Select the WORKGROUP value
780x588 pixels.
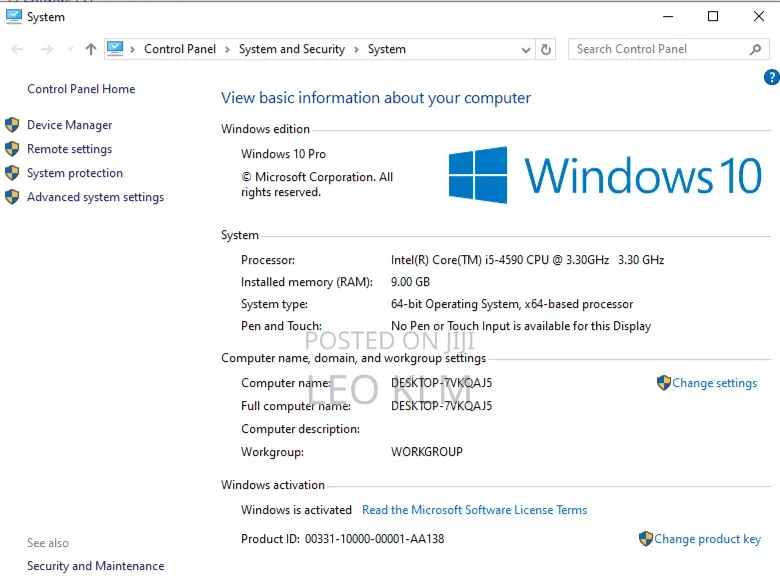(427, 452)
